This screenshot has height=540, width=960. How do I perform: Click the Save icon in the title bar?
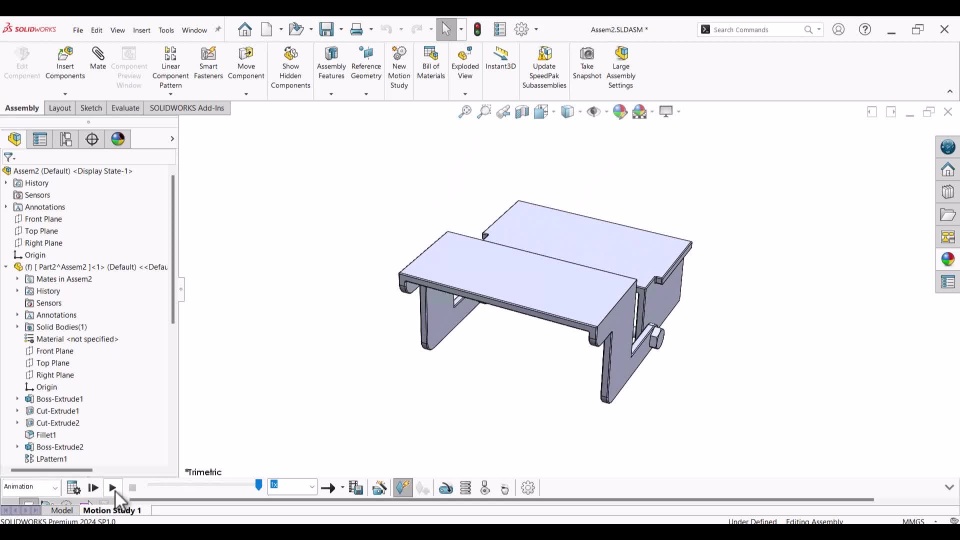pyautogui.click(x=326, y=29)
